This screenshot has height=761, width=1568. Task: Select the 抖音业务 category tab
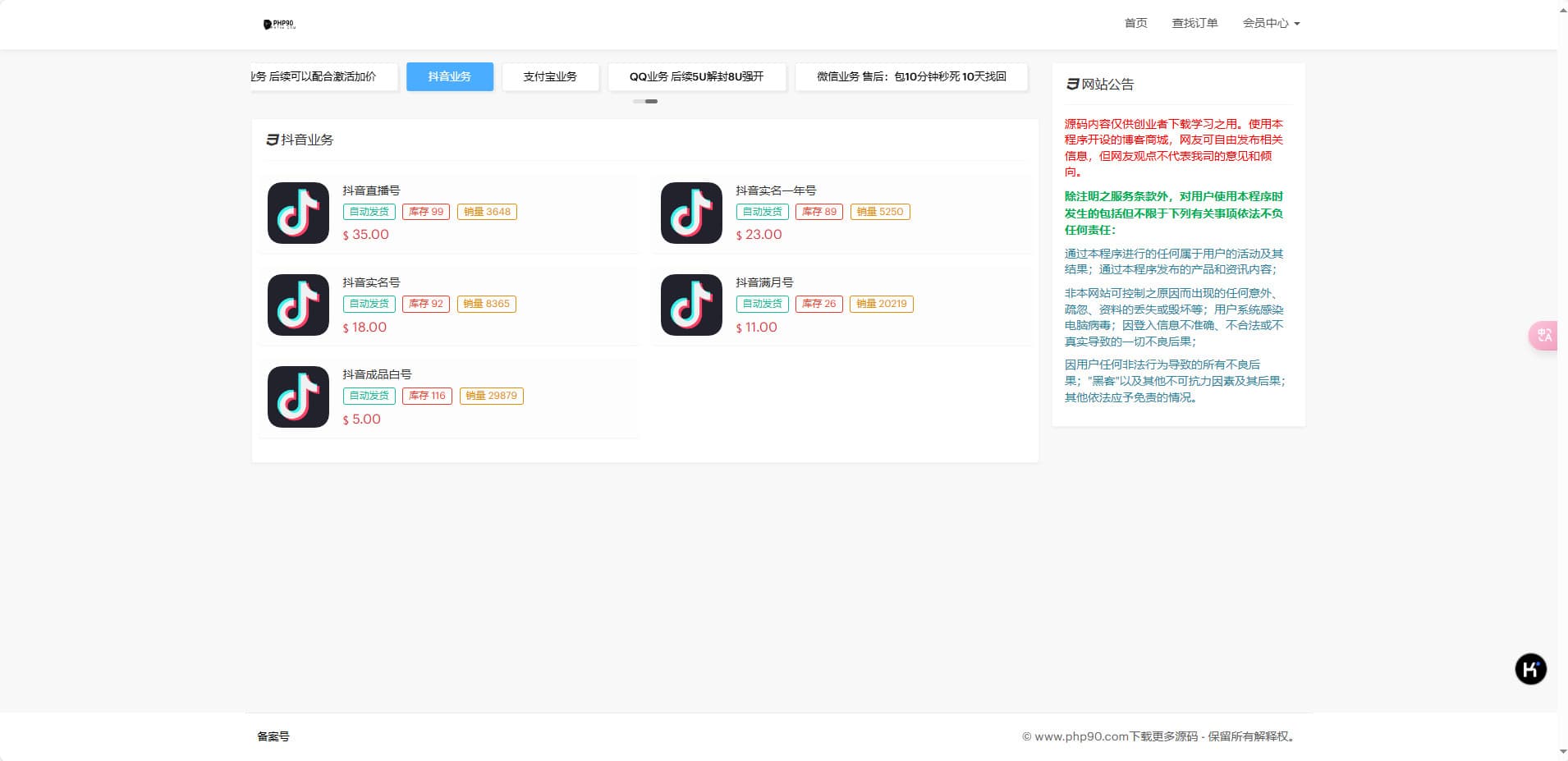[450, 76]
